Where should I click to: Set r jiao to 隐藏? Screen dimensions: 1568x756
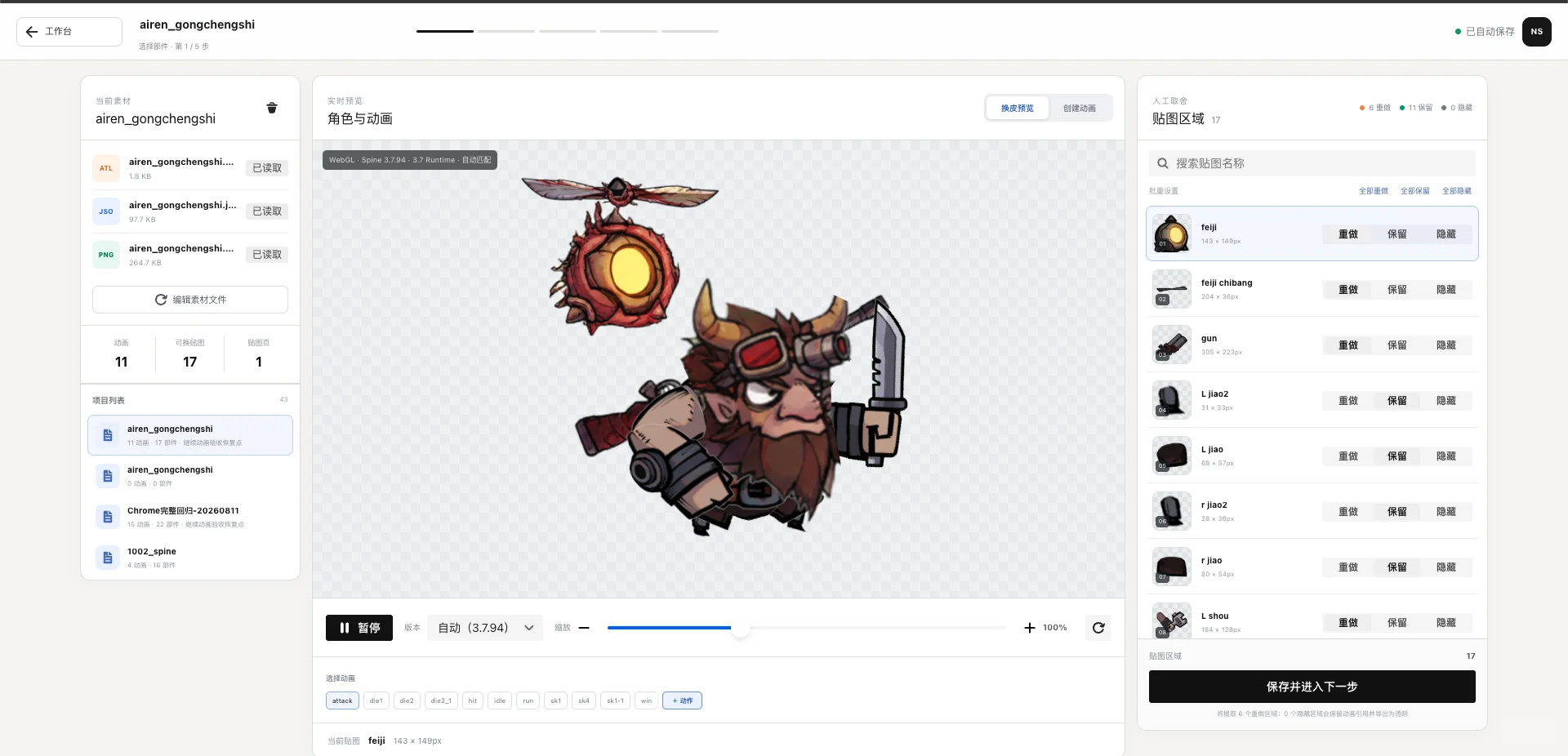(x=1446, y=567)
